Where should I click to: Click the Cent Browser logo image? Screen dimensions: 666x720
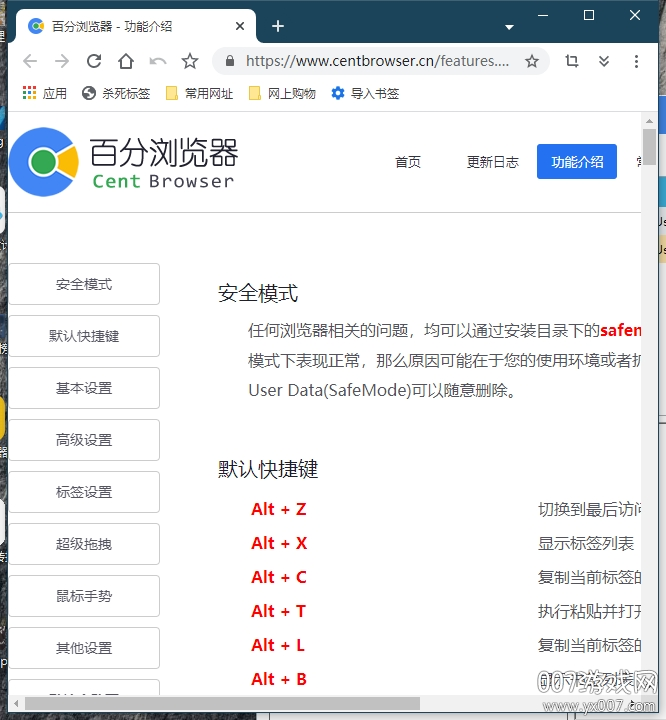point(124,162)
